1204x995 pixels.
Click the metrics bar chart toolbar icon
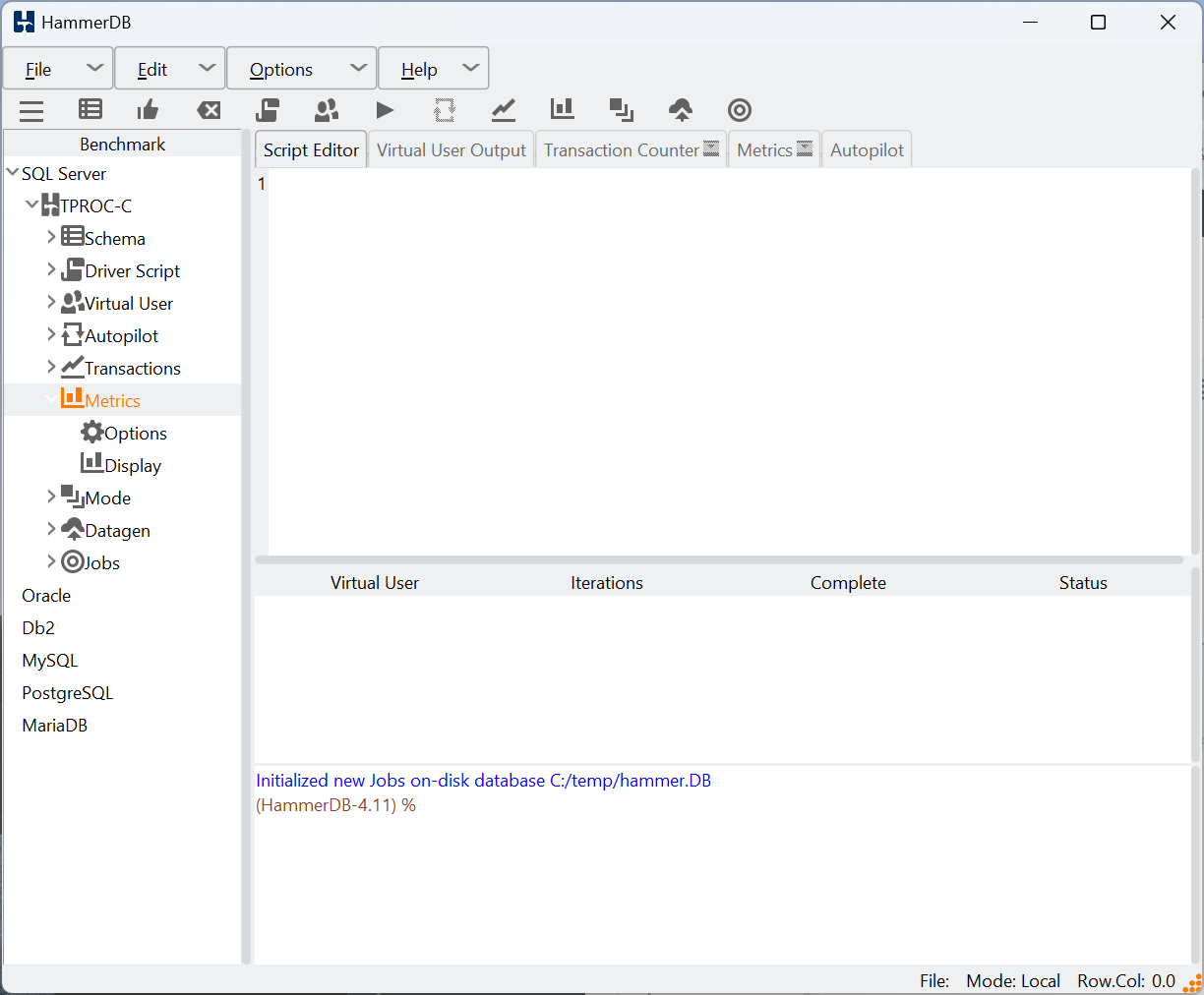pos(563,109)
